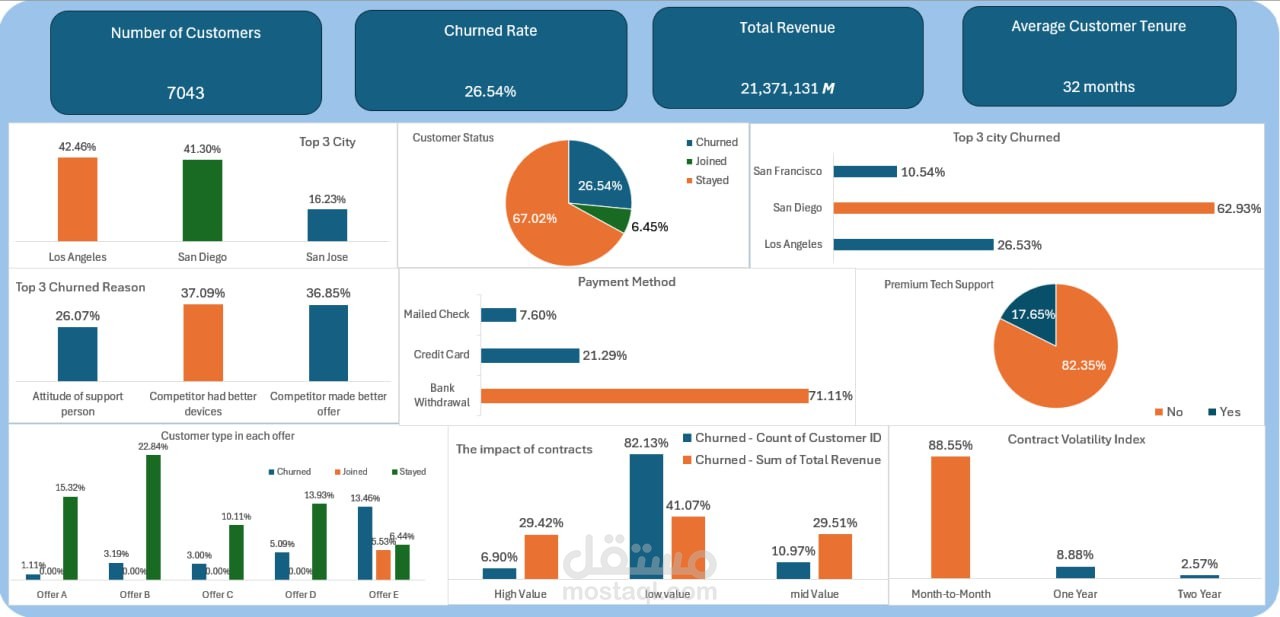The height and width of the screenshot is (617, 1280).
Task: Click the 'Churned - Sum of Total Revenue' legend swatch
Action: coord(687,460)
